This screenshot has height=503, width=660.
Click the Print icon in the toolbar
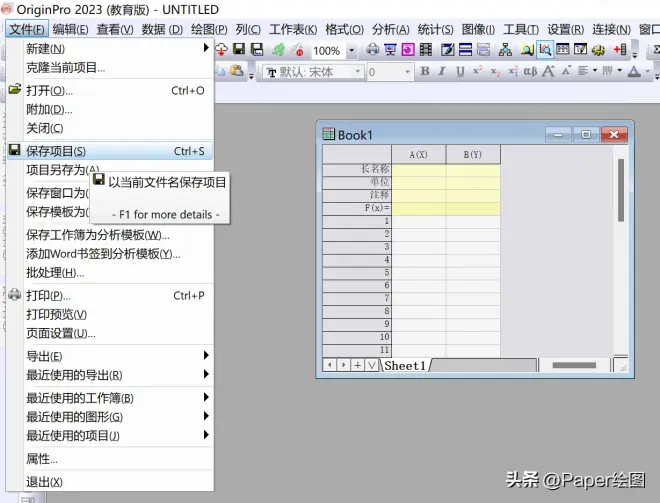click(372, 50)
